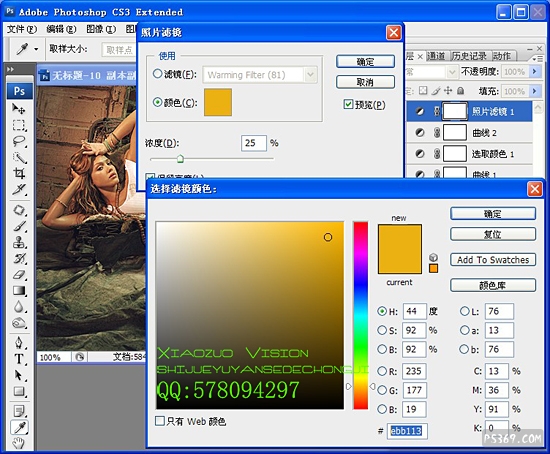550x454 pixels.
Task: Click the filter color swatch beside 颜色(C)
Action: click(218, 102)
